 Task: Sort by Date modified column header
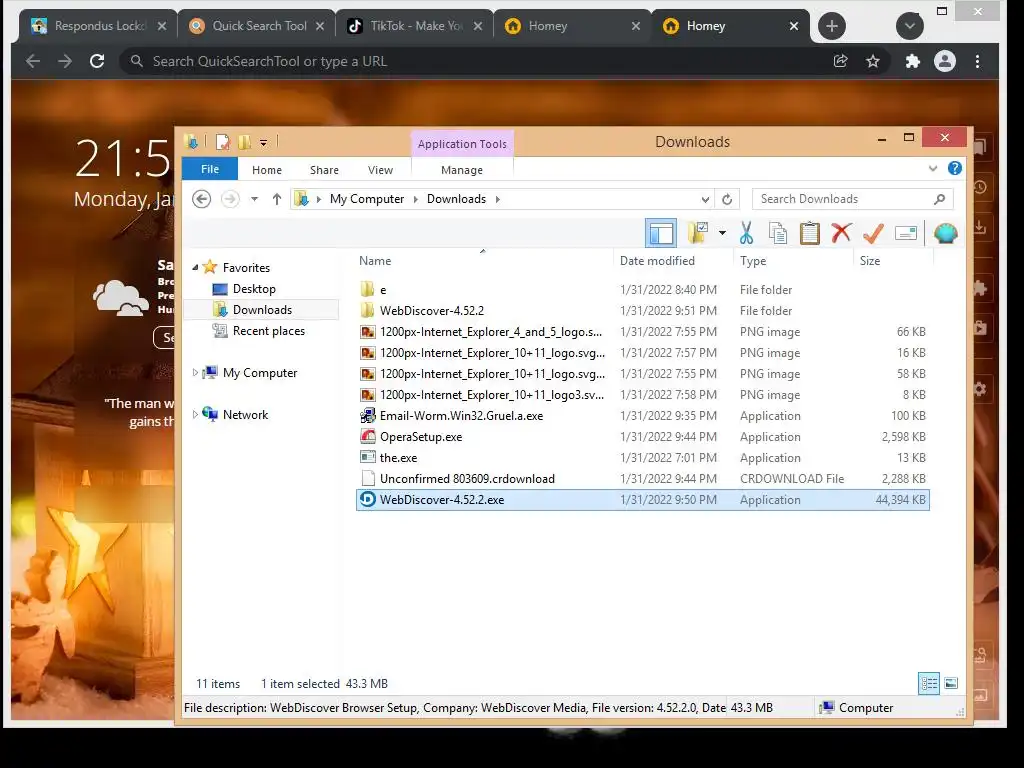[x=657, y=261]
